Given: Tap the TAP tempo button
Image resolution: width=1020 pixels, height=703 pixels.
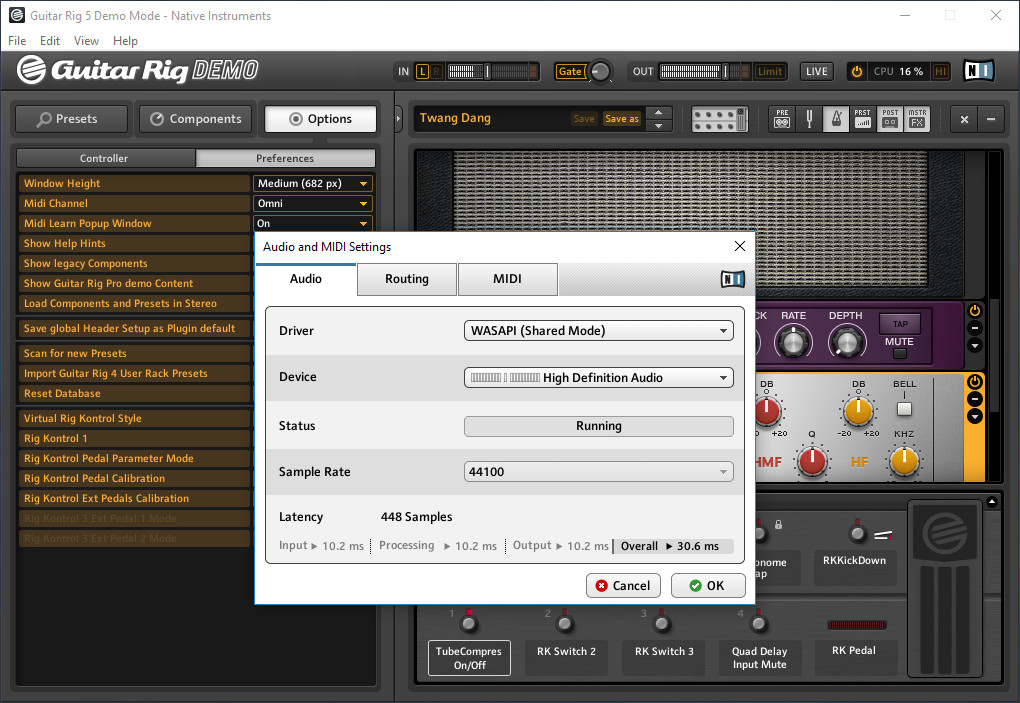Looking at the screenshot, I should point(900,324).
